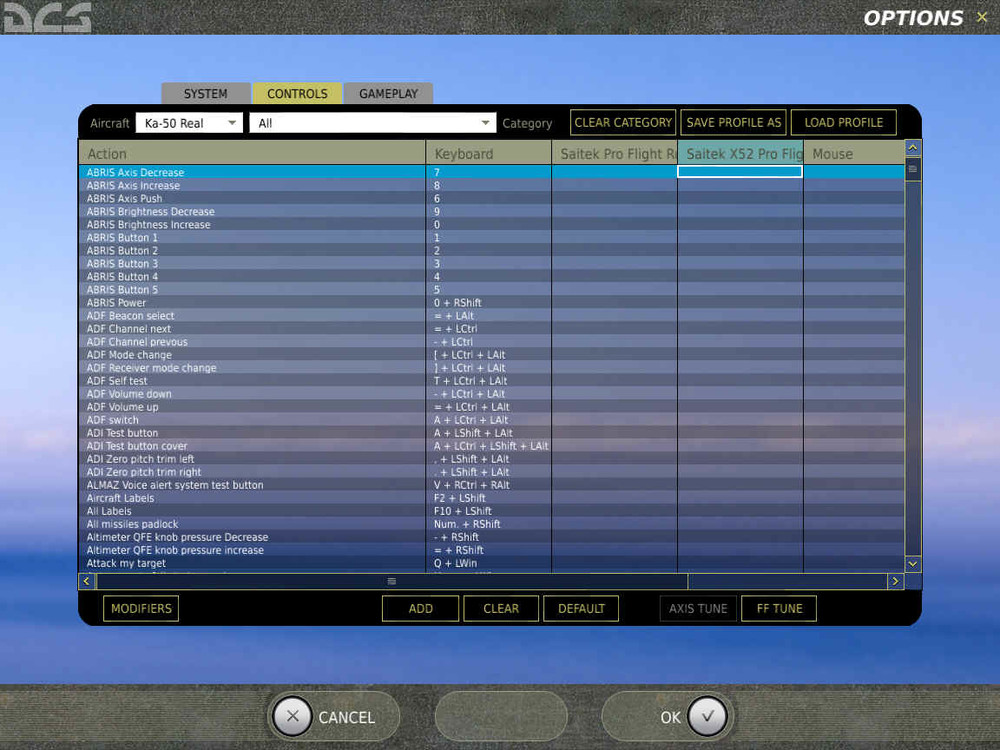Select the 'ABRIS Button 5' row
Viewport: 1000px width, 750px height.
tap(491, 290)
